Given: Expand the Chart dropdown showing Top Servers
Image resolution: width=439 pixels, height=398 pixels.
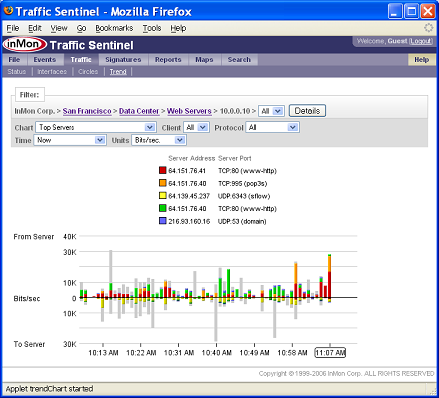Looking at the screenshot, I should [95, 127].
